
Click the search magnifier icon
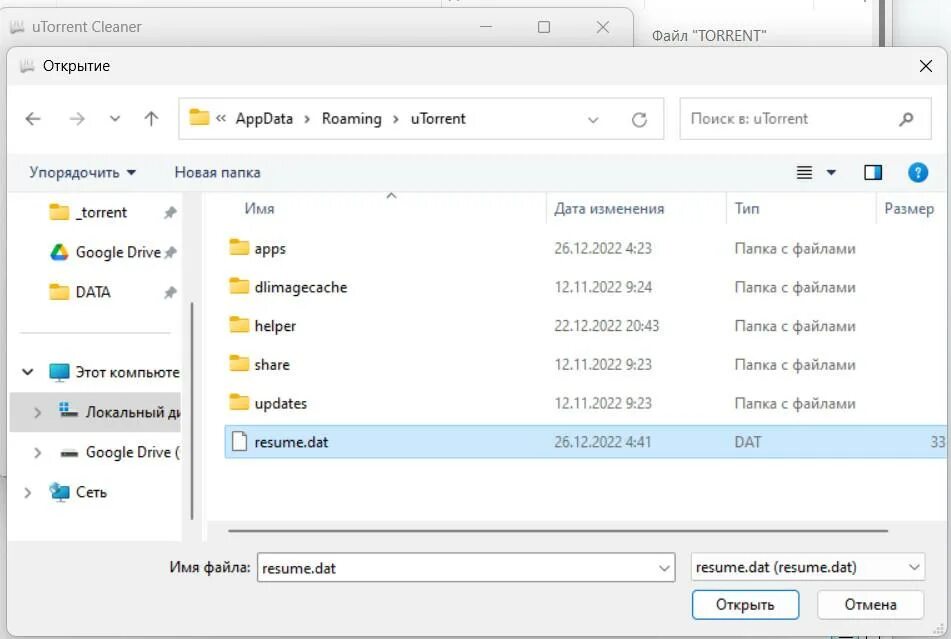(906, 119)
